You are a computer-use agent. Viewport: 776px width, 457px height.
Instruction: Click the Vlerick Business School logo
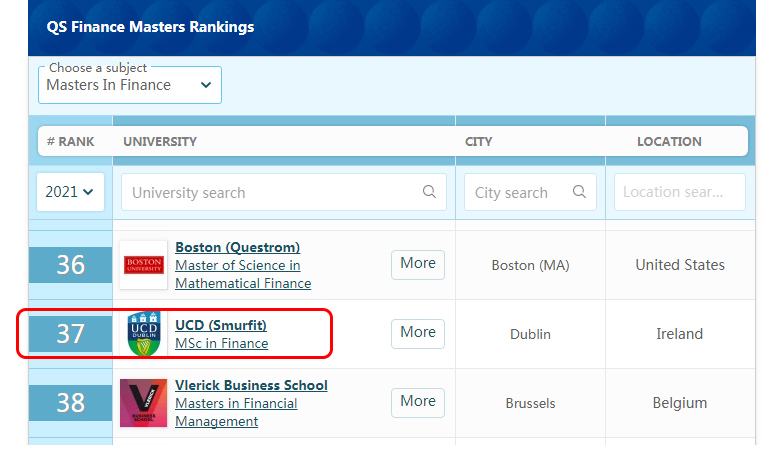(x=143, y=403)
